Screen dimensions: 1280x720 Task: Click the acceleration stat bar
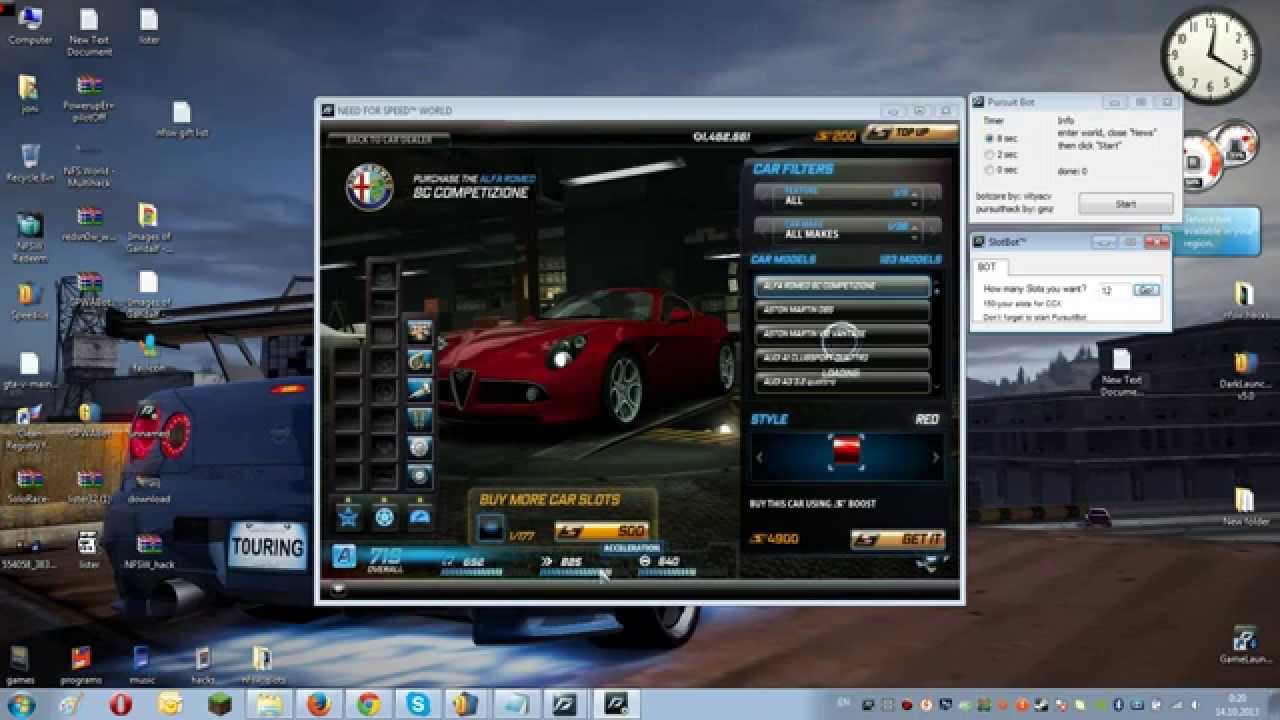(575, 572)
